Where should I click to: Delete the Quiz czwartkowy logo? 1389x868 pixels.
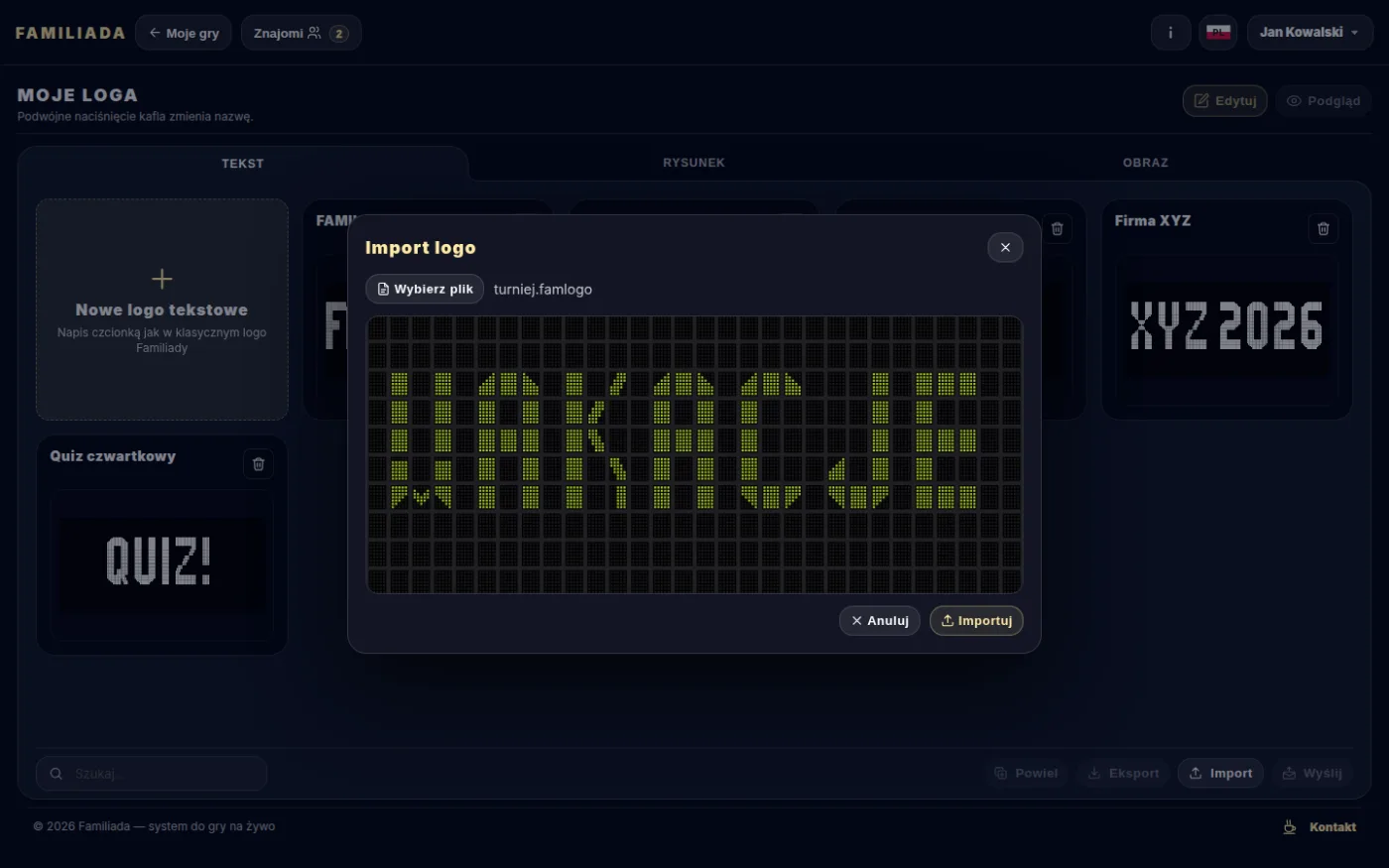tap(258, 464)
